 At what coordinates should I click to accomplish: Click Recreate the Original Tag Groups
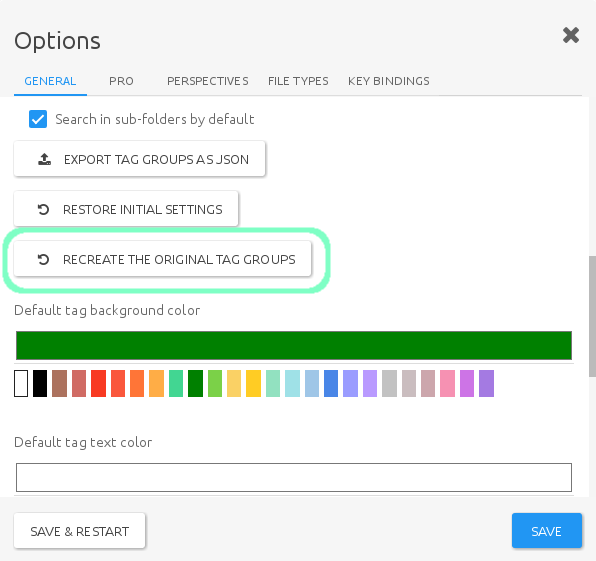pyautogui.click(x=163, y=259)
